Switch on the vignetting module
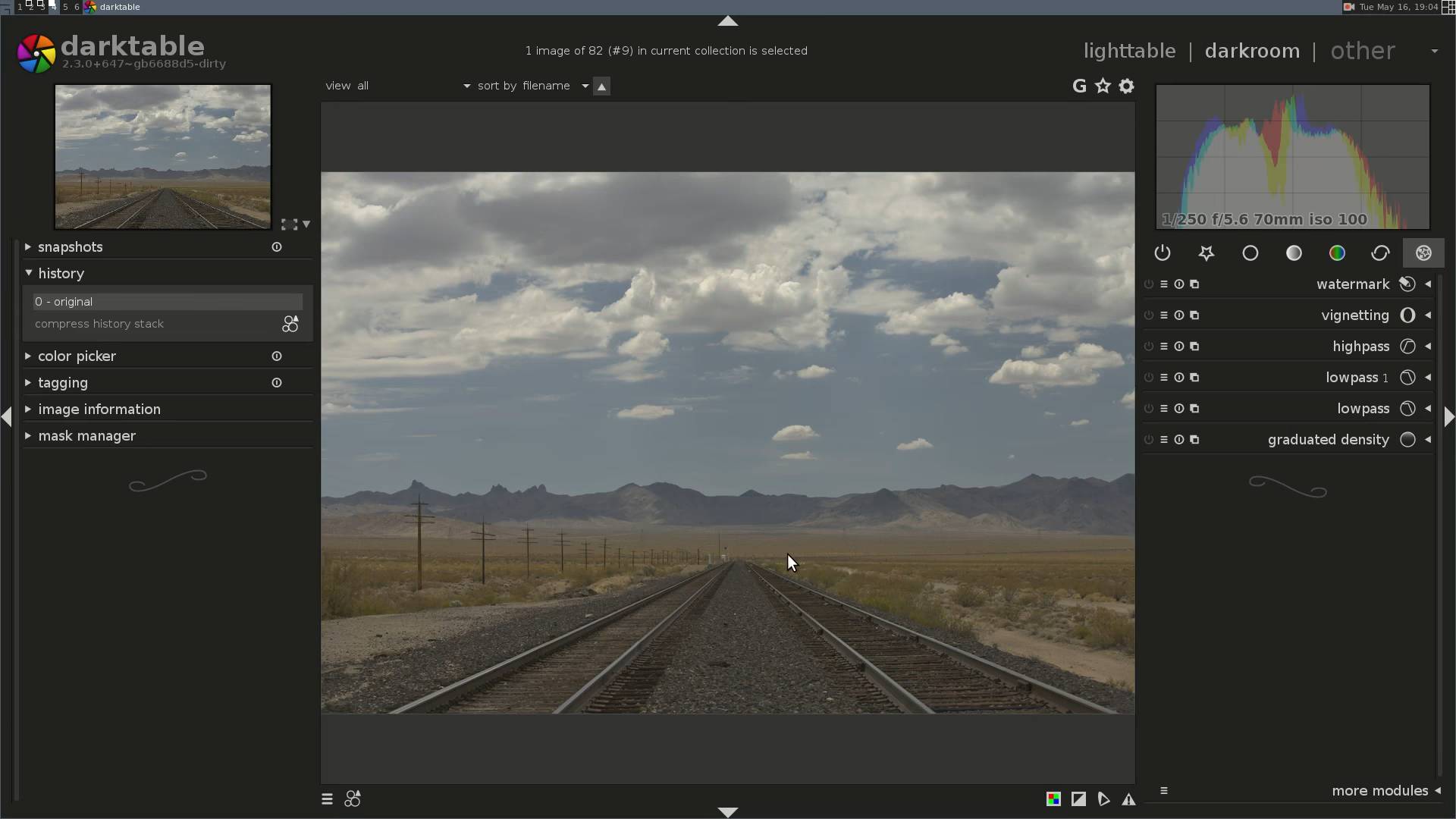The width and height of the screenshot is (1456, 819). [1149, 315]
